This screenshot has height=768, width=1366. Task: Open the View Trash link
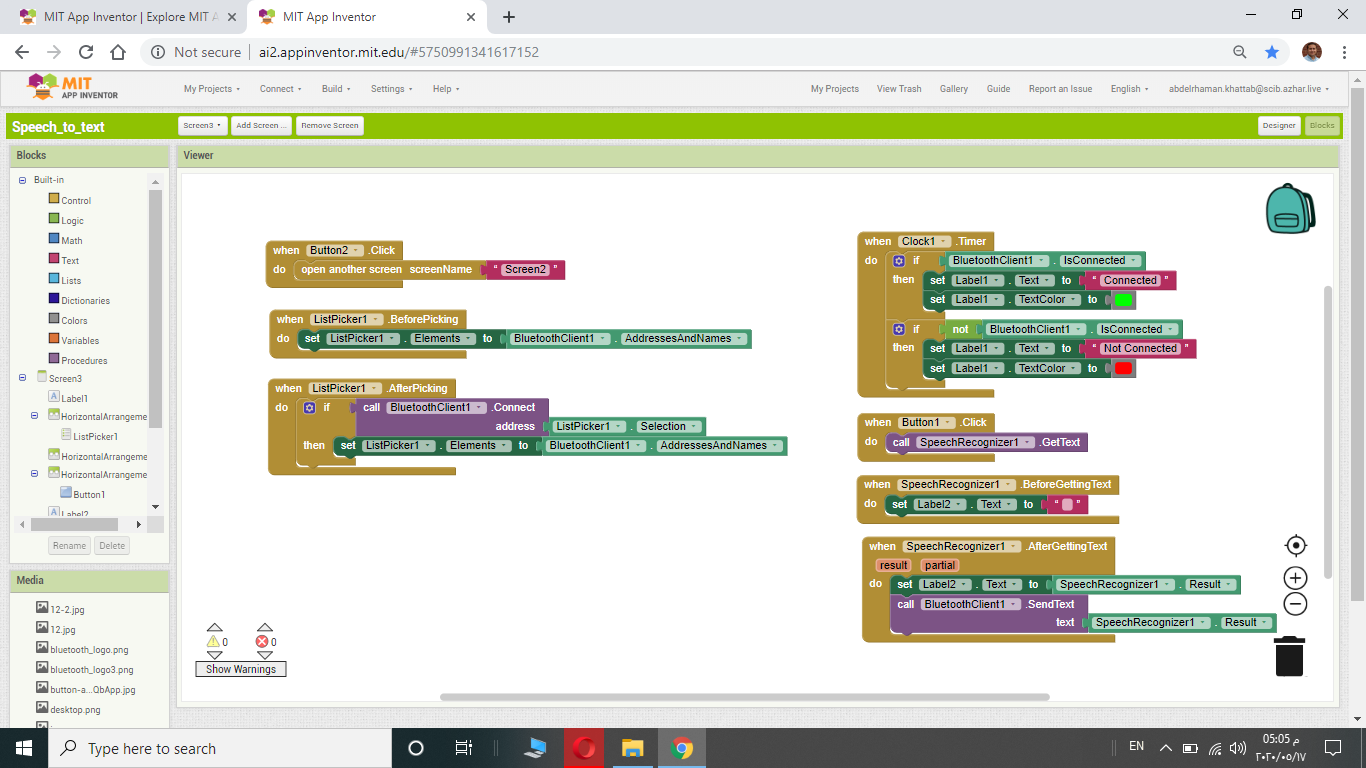coord(899,89)
